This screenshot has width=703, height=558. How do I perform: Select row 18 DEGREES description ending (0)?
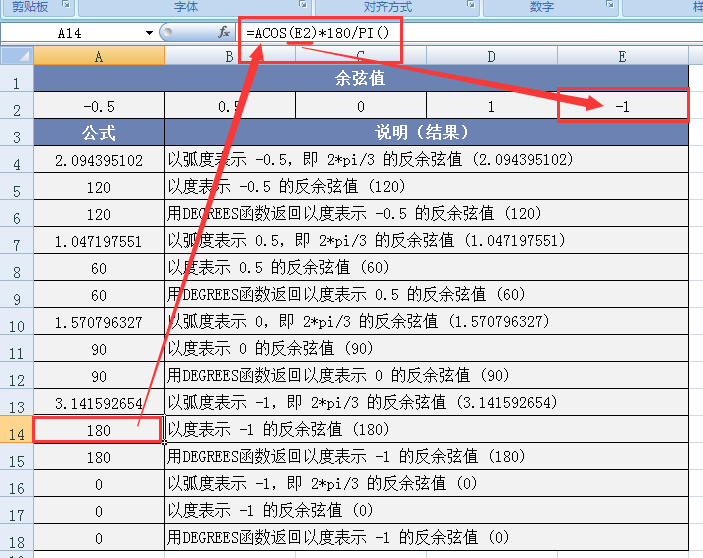click(426, 537)
